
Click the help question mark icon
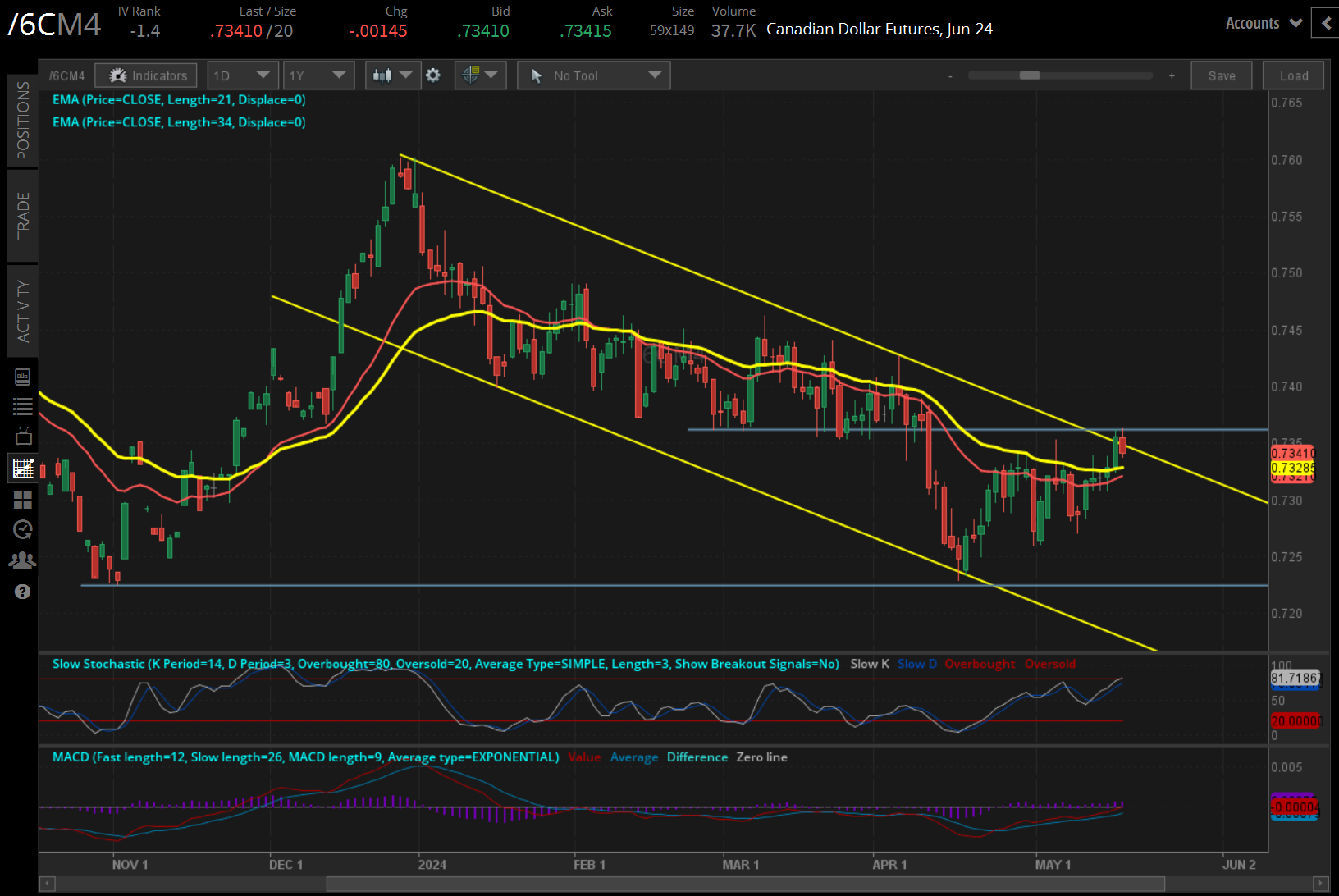click(x=23, y=591)
